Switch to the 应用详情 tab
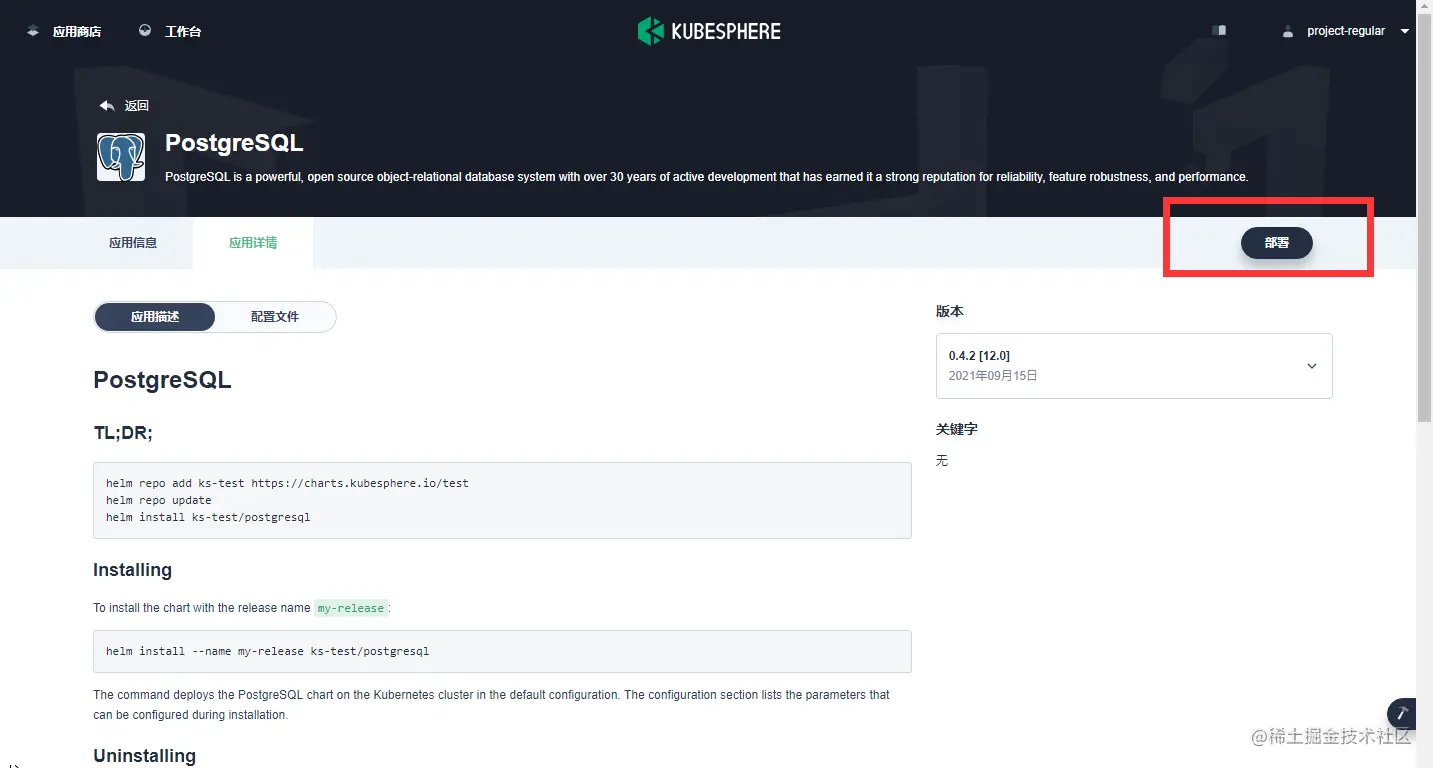This screenshot has width=1433, height=768. [253, 243]
